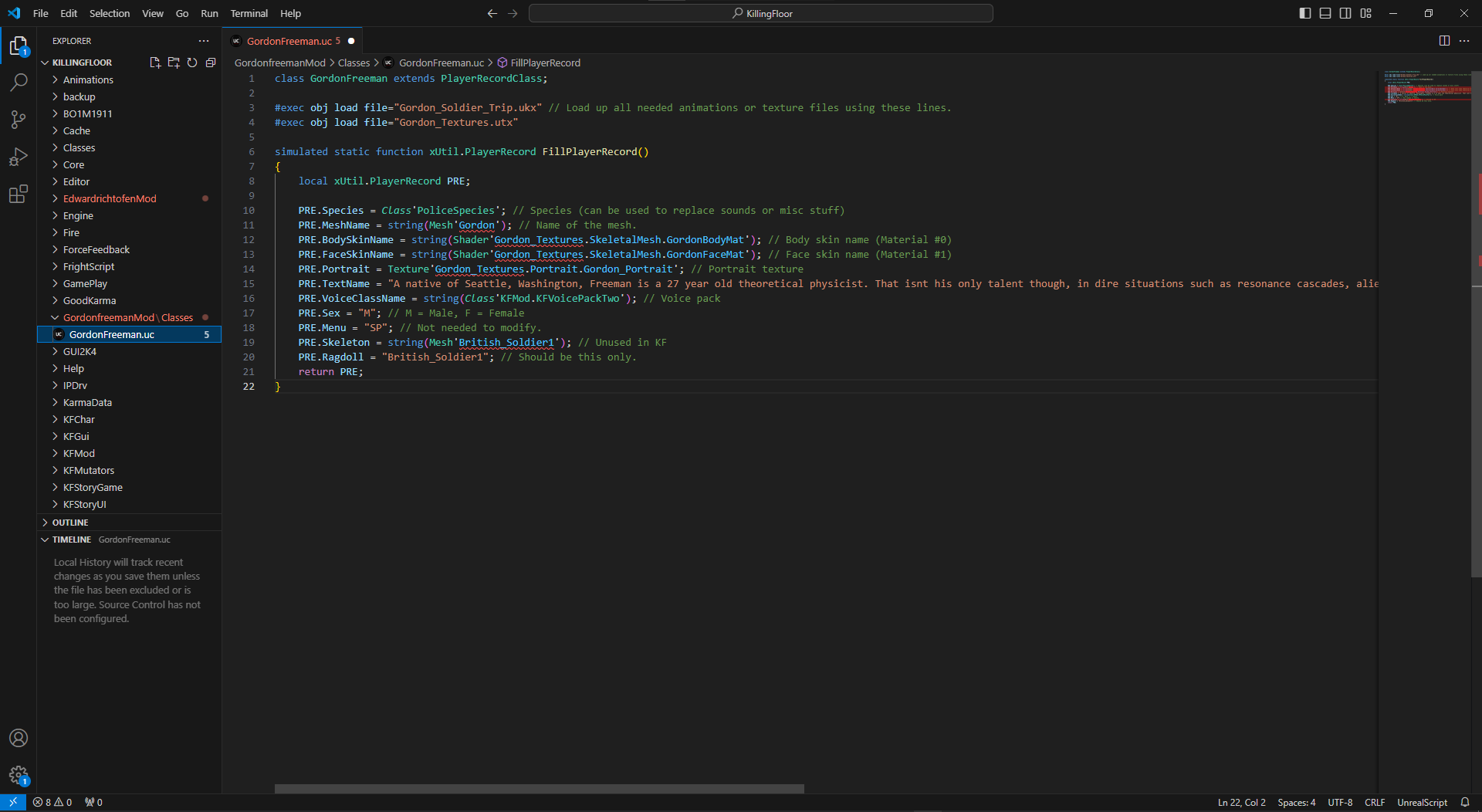
Task: Click the horizontal scrollbar of the editor
Action: (x=540, y=789)
